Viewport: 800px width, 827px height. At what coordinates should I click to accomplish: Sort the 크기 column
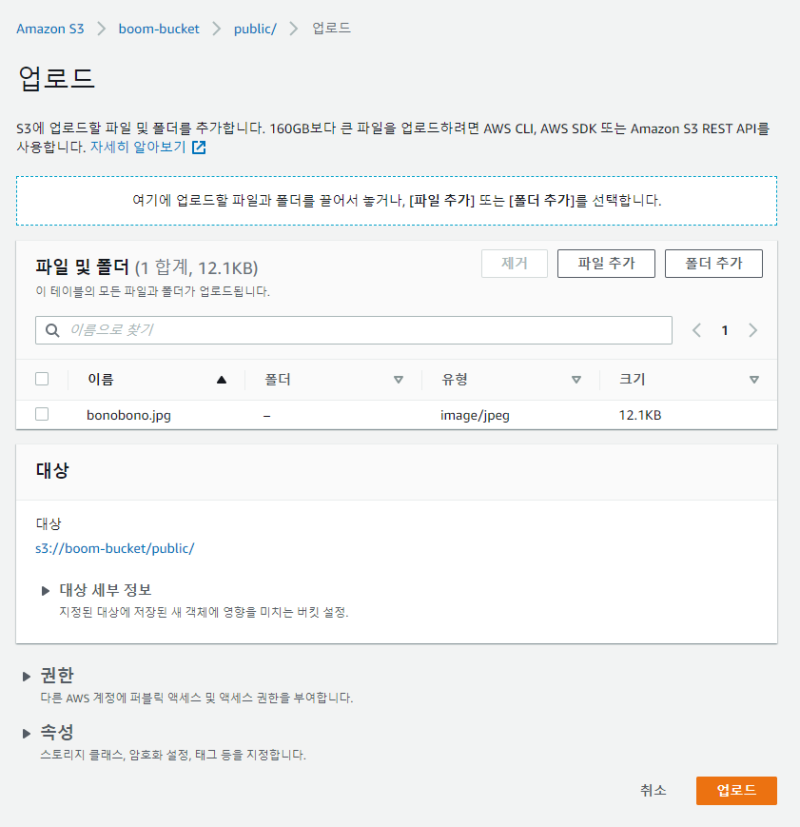[x=754, y=380]
